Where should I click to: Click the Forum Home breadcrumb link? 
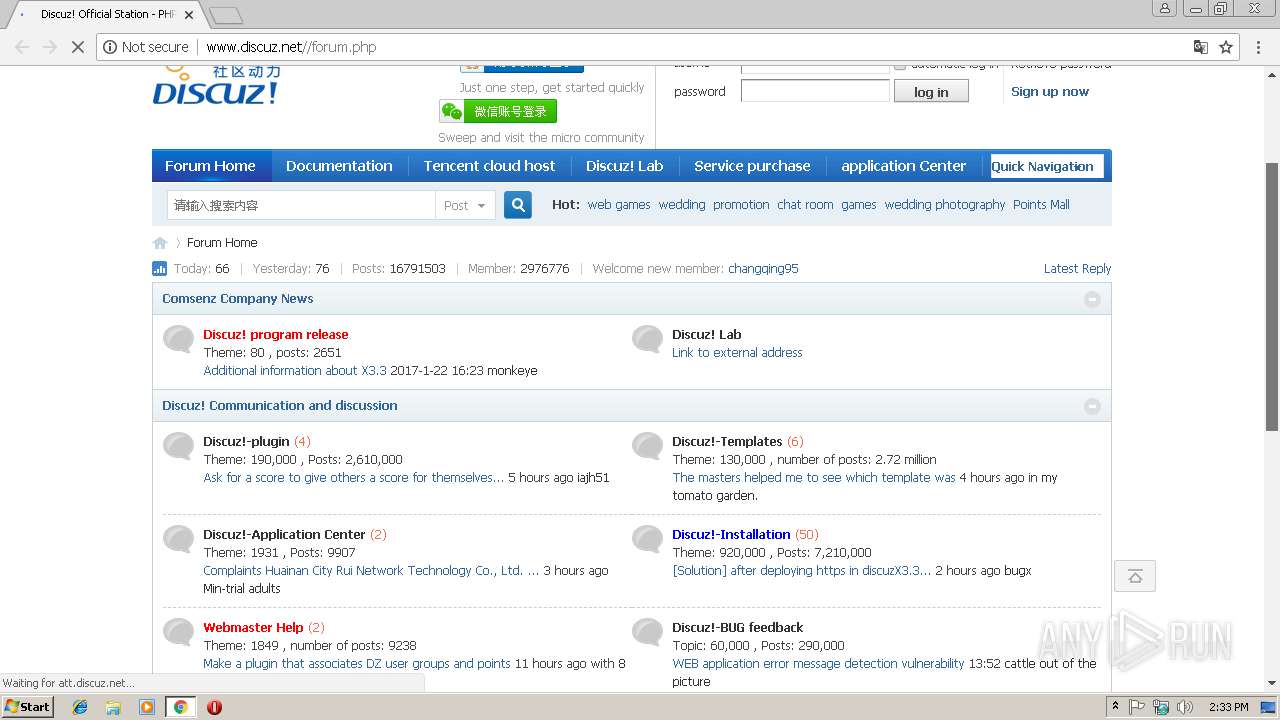click(222, 242)
